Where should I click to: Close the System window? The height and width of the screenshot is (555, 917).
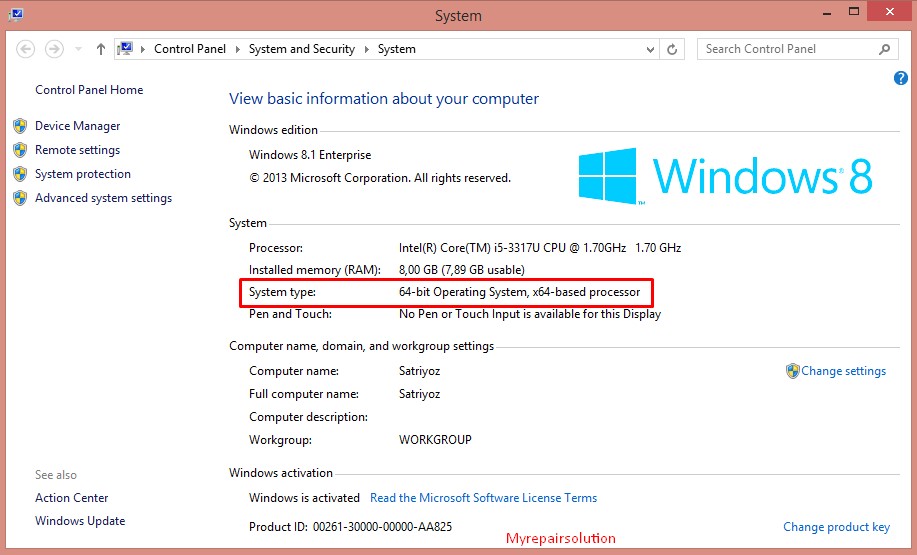coord(890,12)
